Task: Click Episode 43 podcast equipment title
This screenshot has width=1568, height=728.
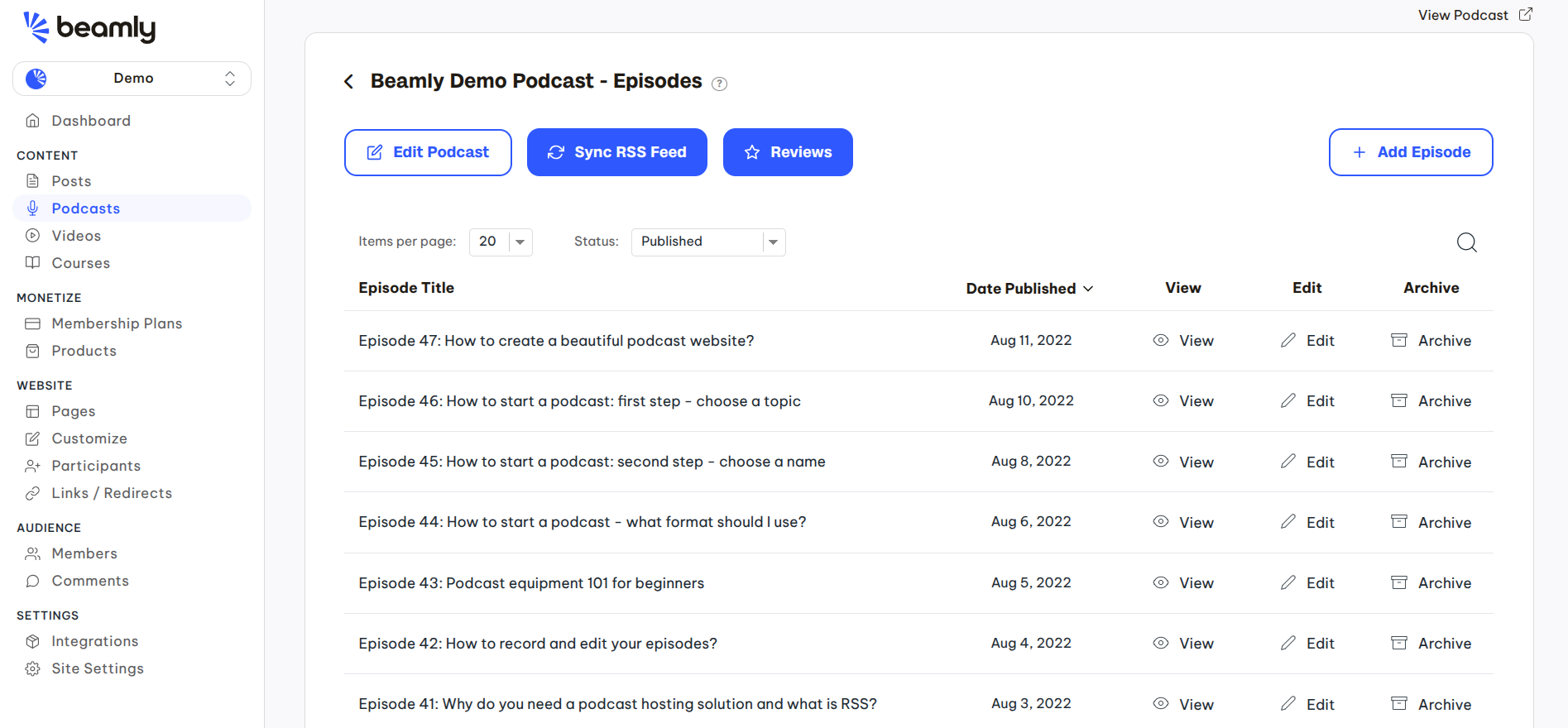Action: [x=531, y=583]
